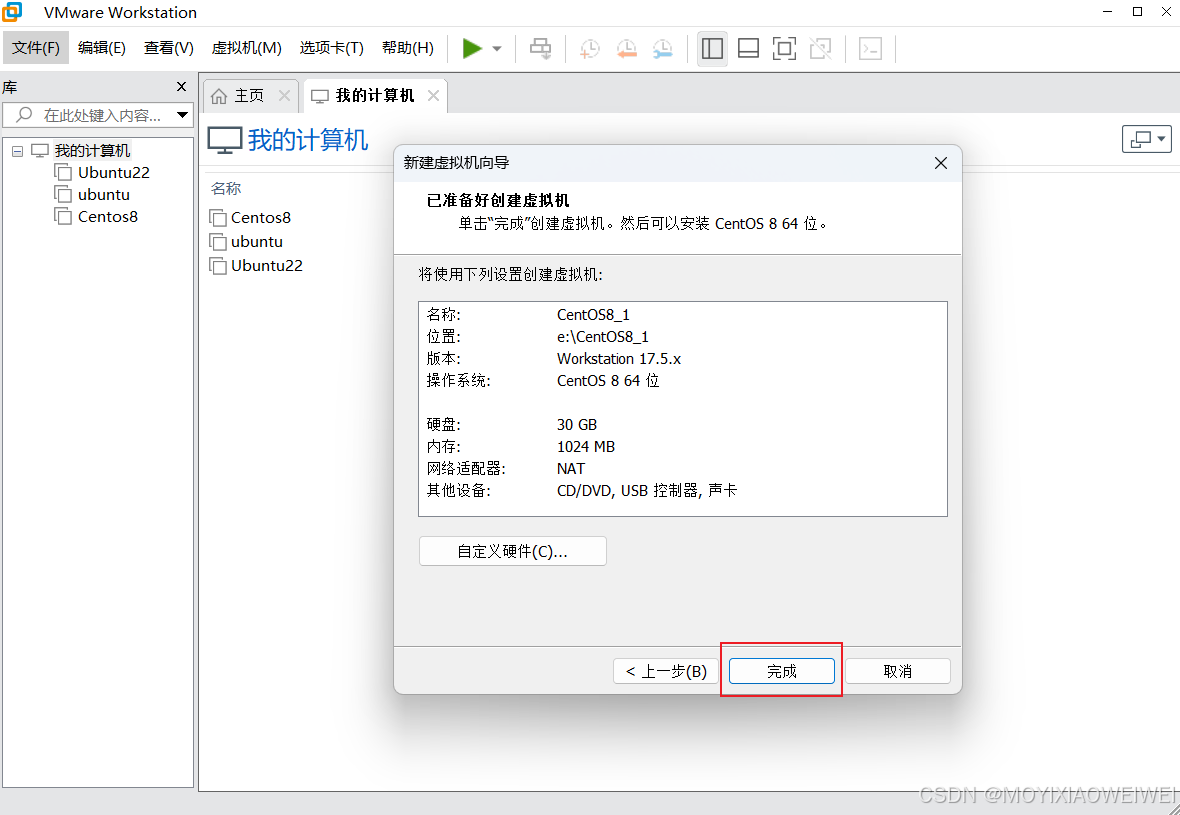Collapse the 我的计算机 tree node
The width and height of the screenshot is (1180, 815).
[16, 150]
